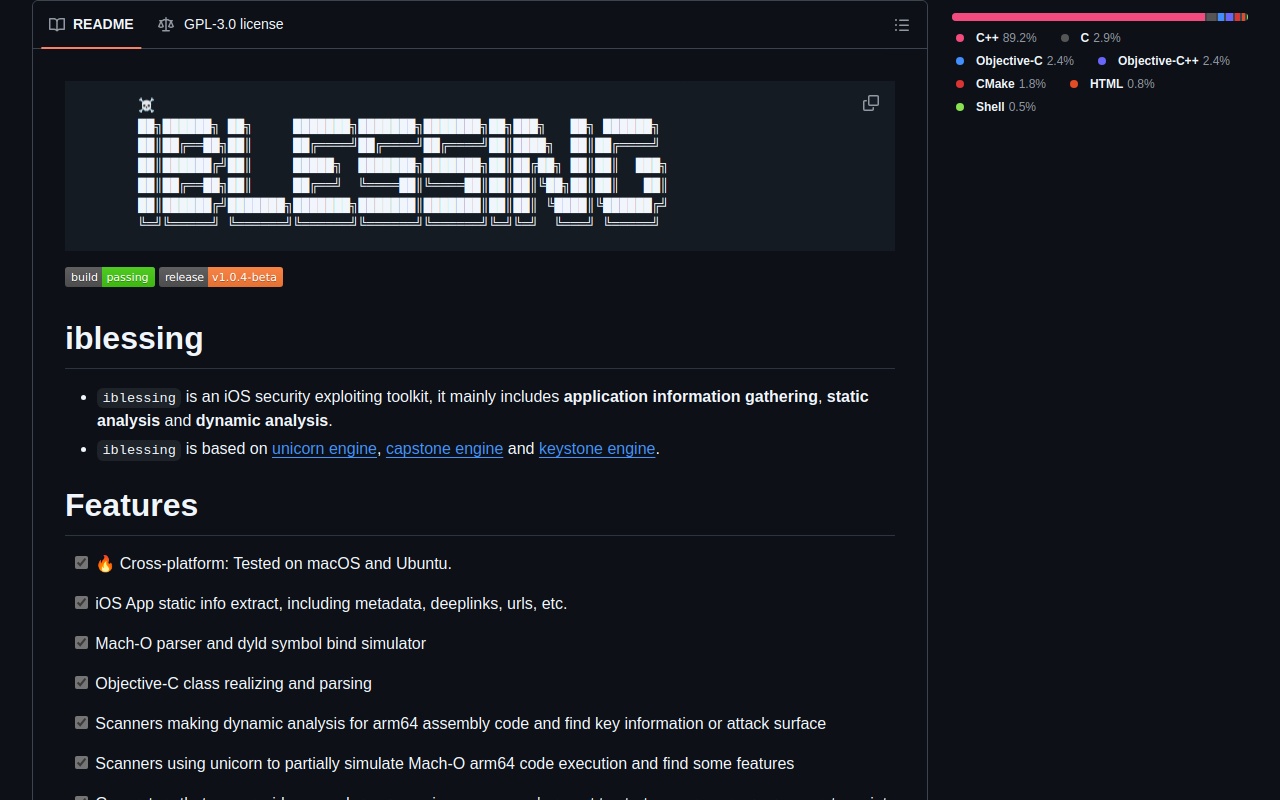Click the pink C++ language dot
This screenshot has width=1280, height=800.
960,38
